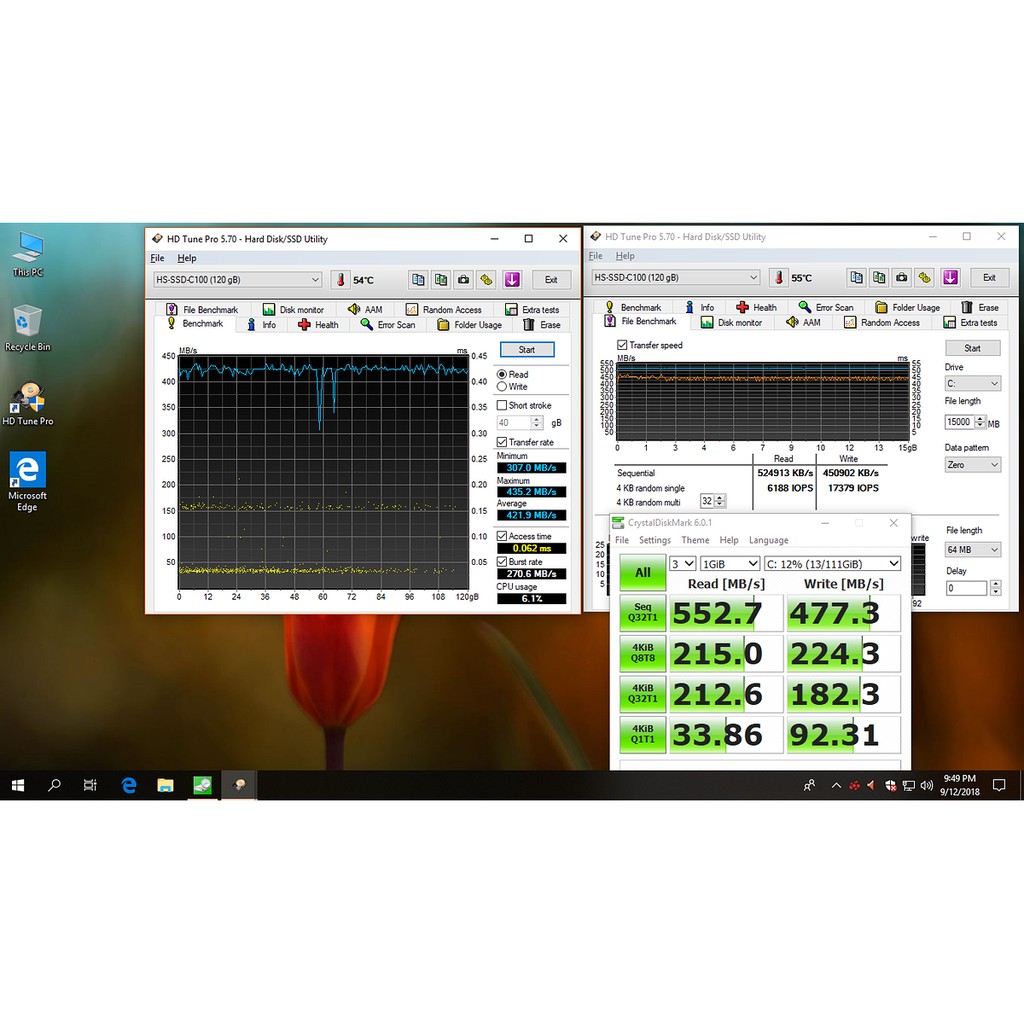
Task: Open the Windows Start menu
Action: point(18,785)
